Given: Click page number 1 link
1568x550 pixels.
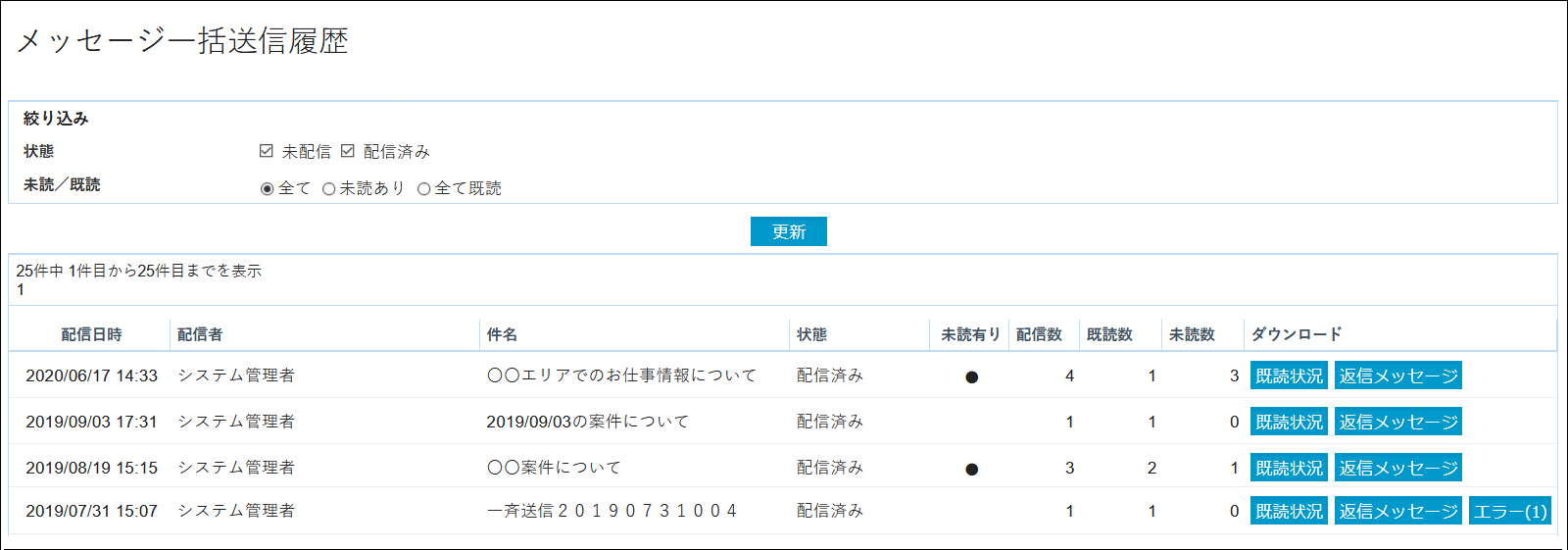Looking at the screenshot, I should click(x=21, y=290).
